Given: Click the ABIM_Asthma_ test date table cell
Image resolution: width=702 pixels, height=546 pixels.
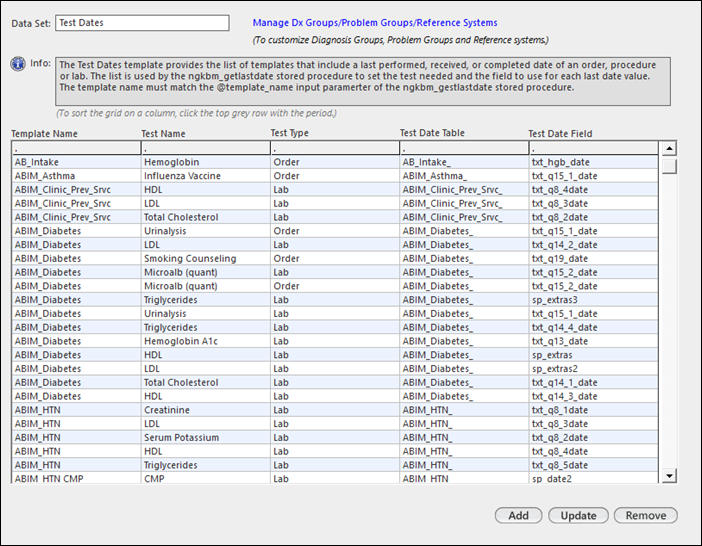Looking at the screenshot, I should point(464,176).
